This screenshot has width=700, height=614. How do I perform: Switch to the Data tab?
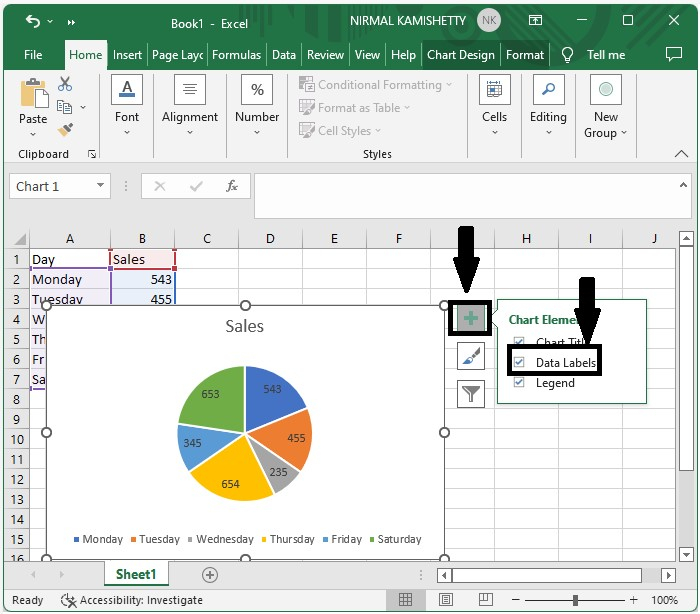284,55
